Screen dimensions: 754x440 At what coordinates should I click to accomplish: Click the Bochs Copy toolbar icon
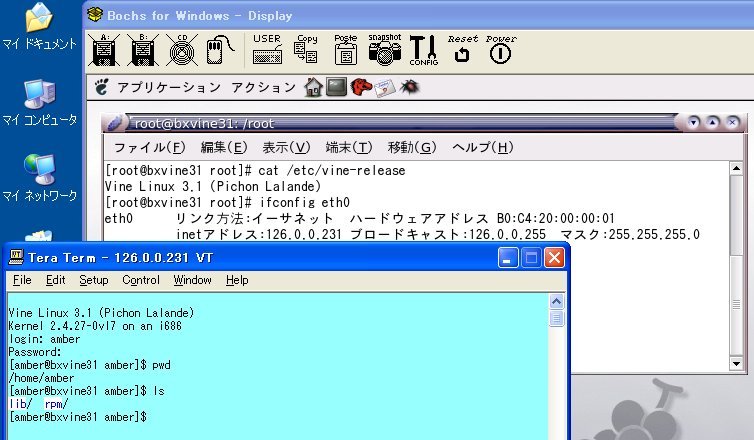306,49
